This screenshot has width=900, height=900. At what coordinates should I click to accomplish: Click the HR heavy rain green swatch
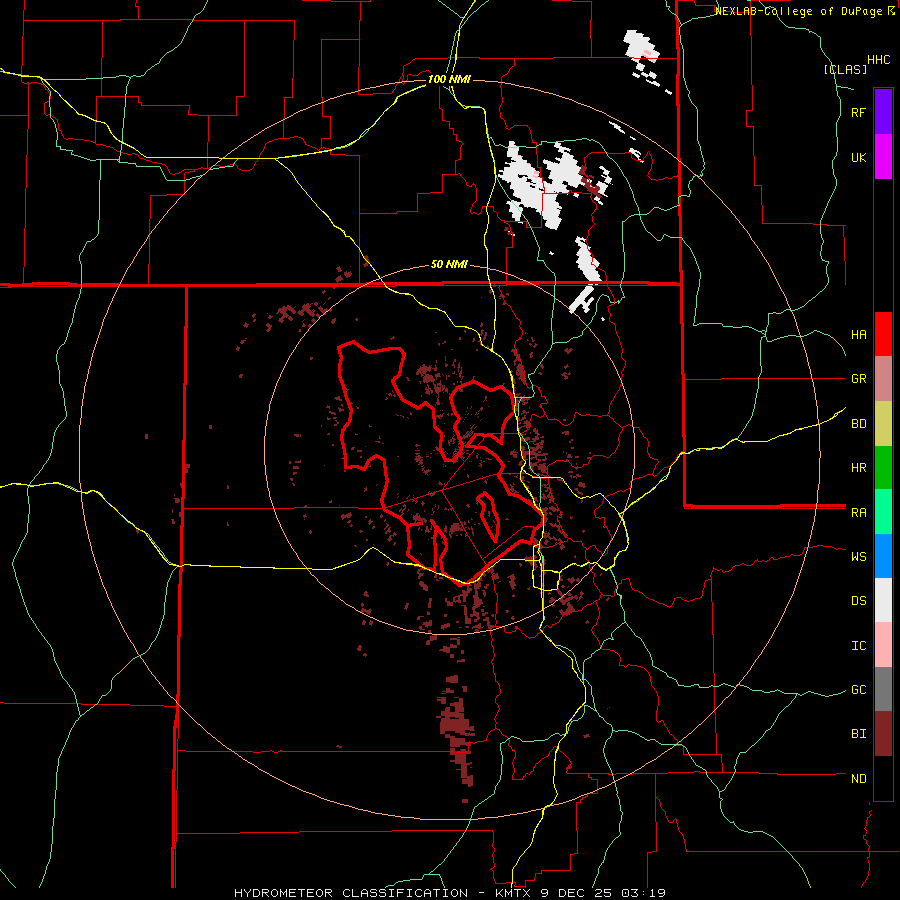click(883, 468)
